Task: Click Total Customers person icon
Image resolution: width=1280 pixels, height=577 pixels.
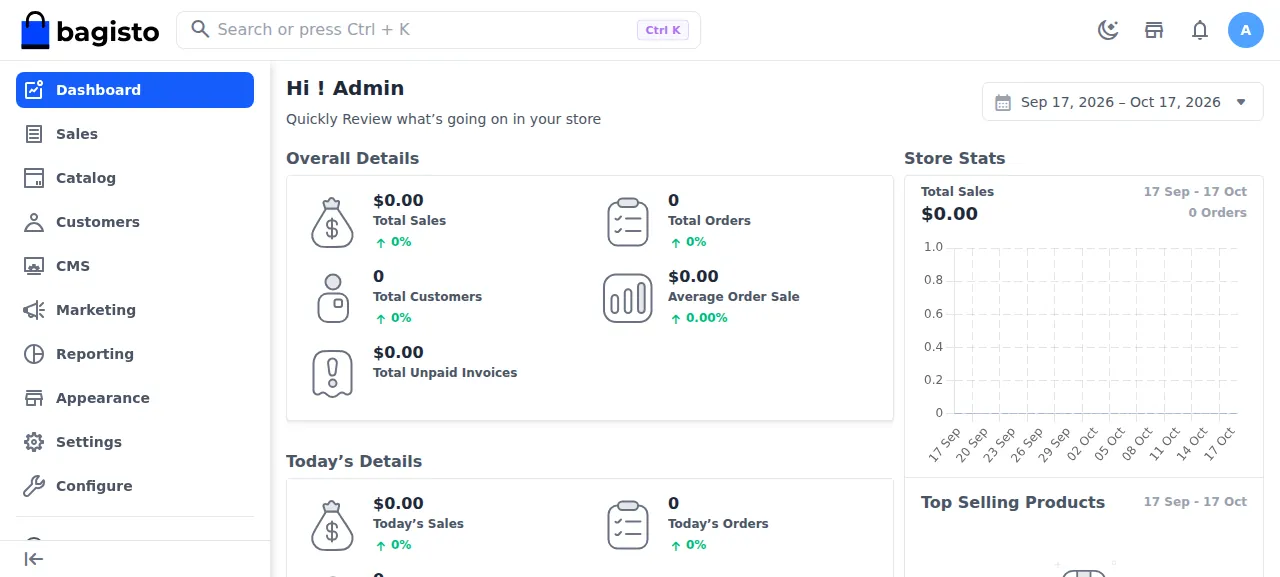Action: coord(332,298)
